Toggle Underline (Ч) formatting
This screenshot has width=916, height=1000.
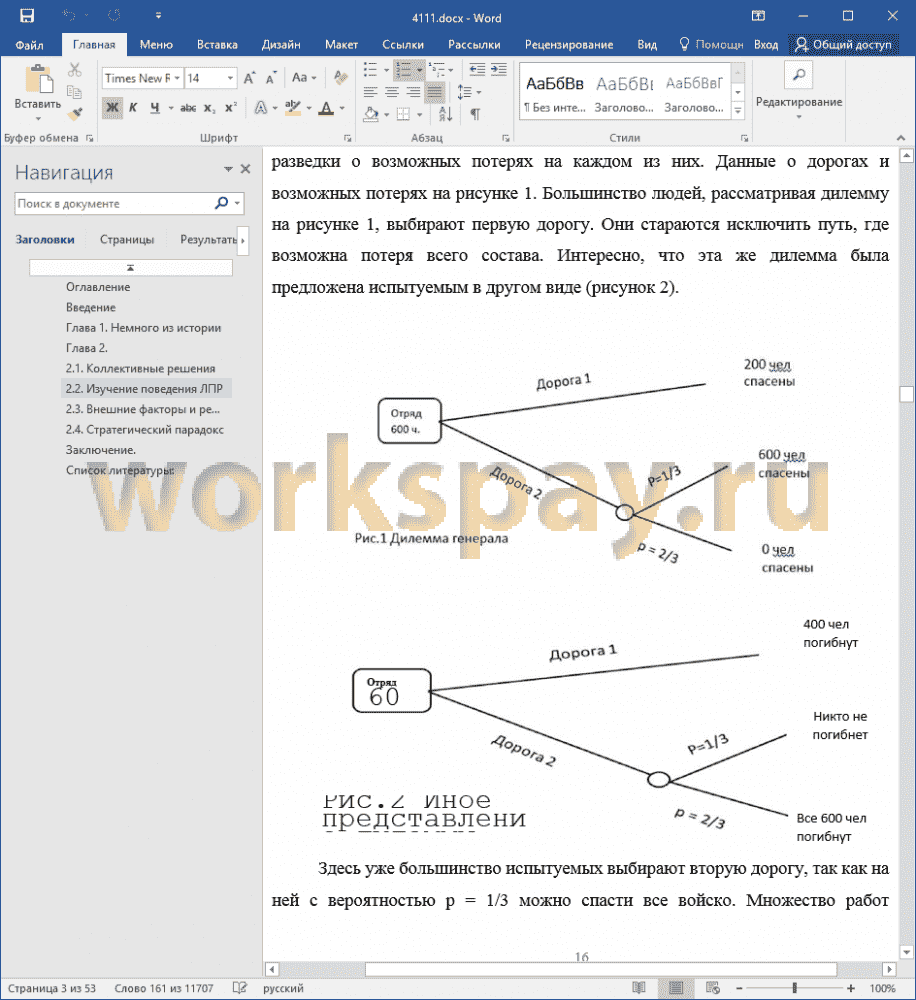click(x=155, y=108)
